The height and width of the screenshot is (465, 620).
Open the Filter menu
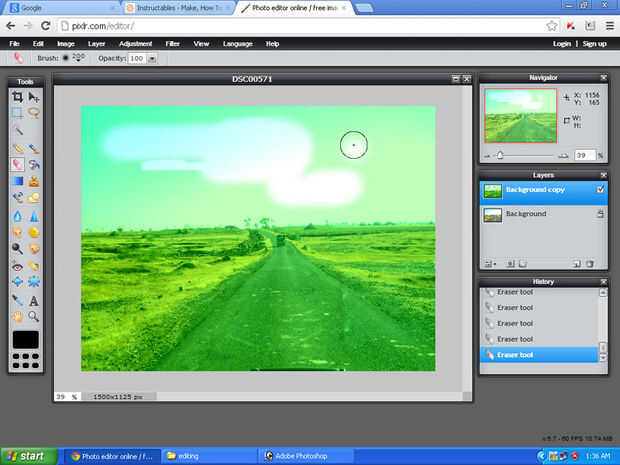[173, 44]
